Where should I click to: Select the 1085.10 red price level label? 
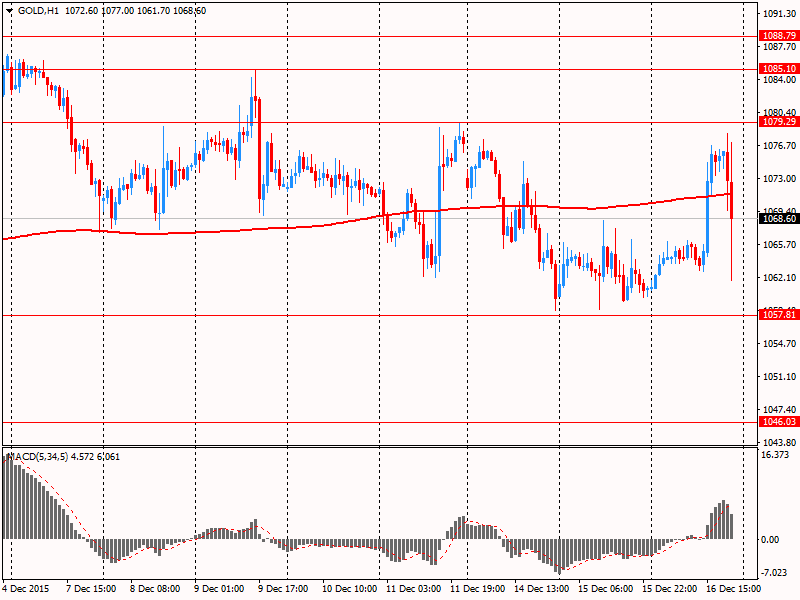779,68
